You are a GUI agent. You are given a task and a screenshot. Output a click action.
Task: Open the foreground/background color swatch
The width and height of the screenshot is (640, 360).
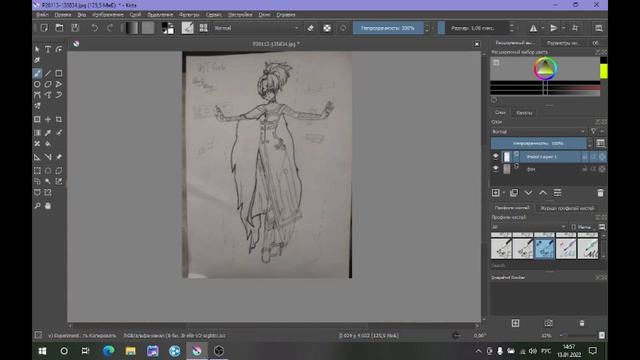coord(167,28)
